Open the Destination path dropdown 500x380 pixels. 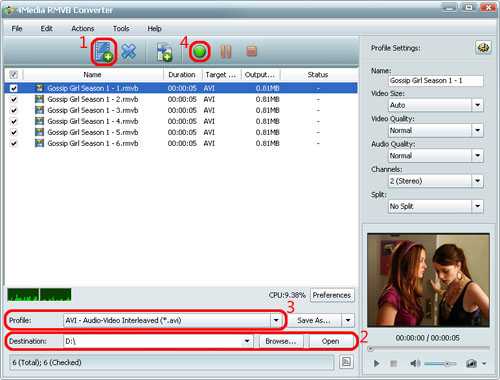[x=247, y=341]
